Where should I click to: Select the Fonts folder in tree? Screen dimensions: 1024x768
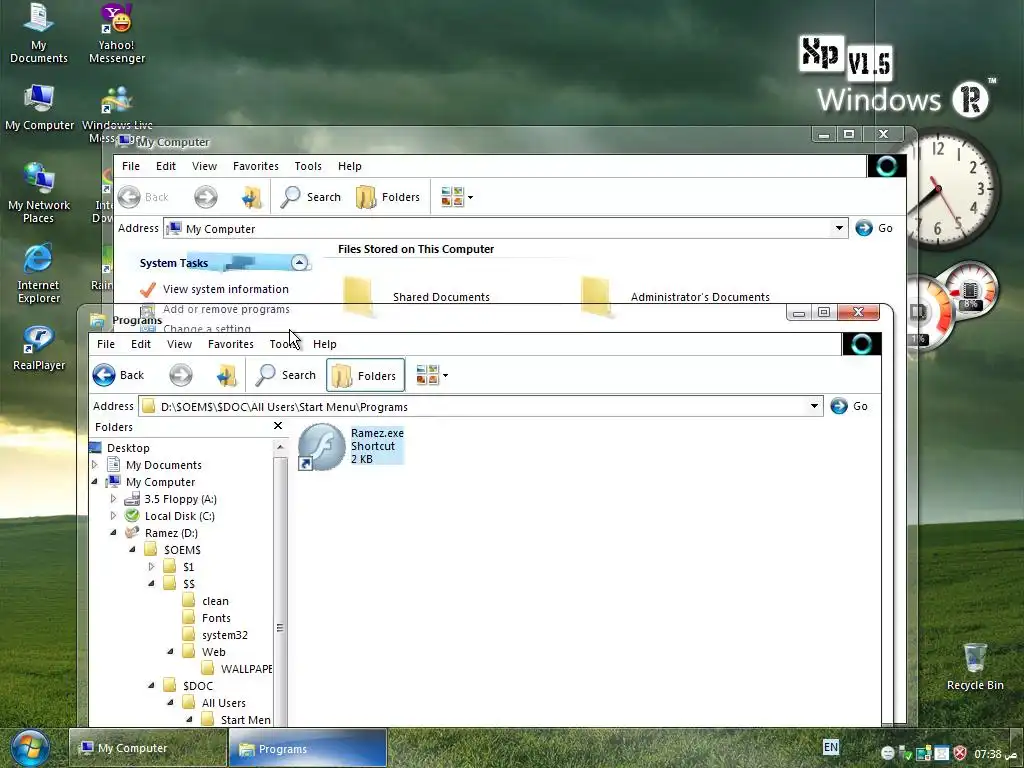216,618
